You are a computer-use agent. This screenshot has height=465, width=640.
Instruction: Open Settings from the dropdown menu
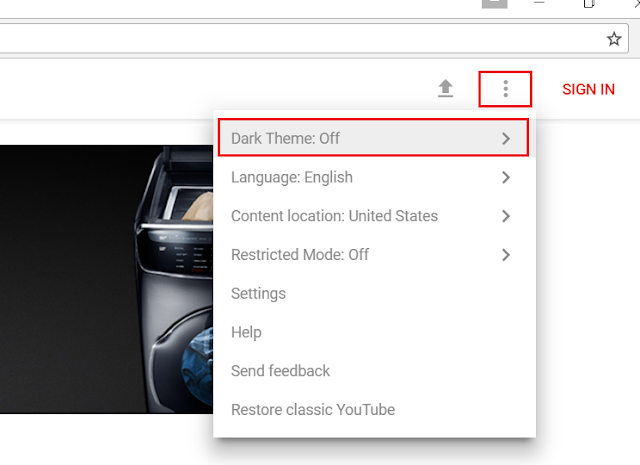point(374,293)
